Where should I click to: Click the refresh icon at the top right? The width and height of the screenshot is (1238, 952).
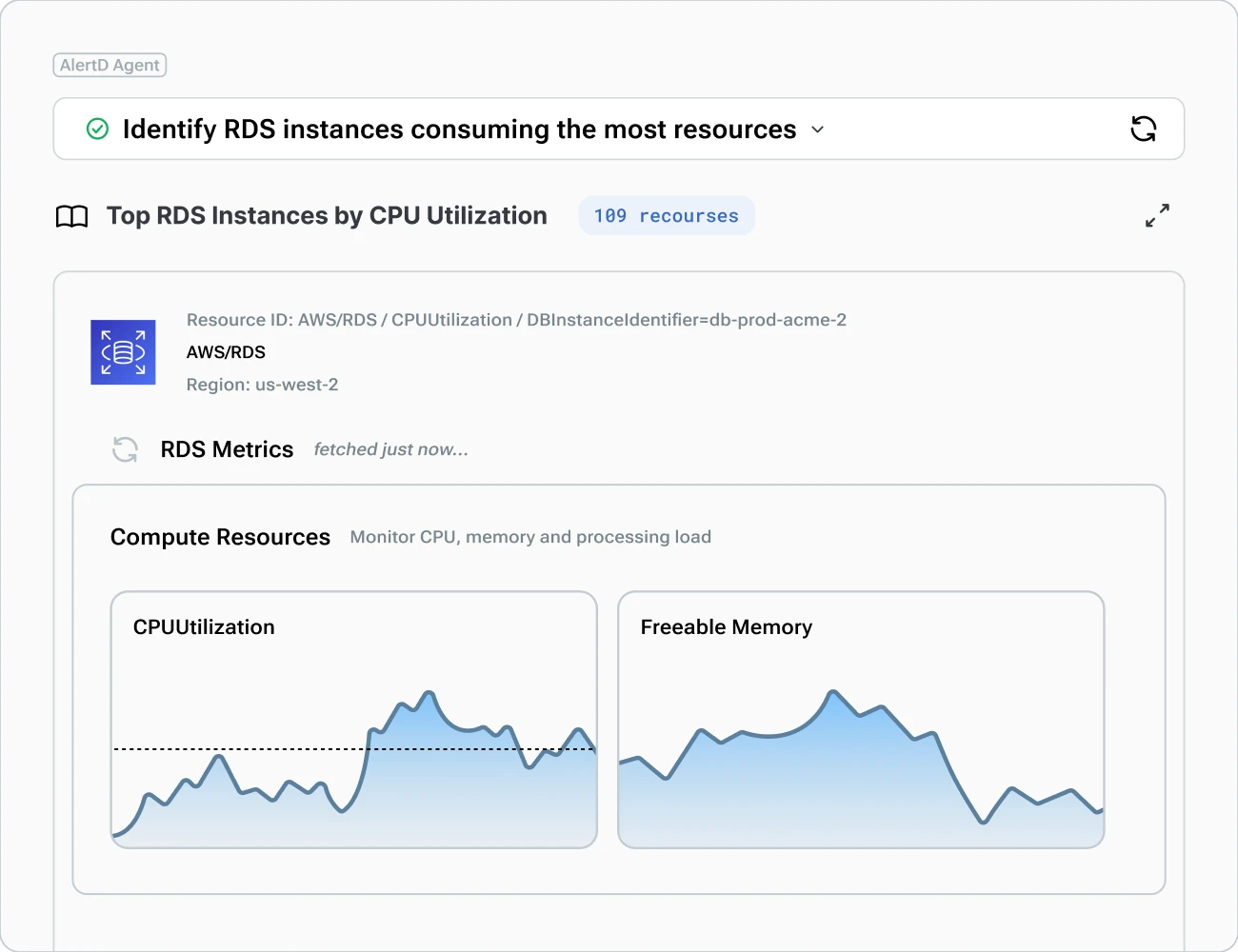tap(1144, 129)
